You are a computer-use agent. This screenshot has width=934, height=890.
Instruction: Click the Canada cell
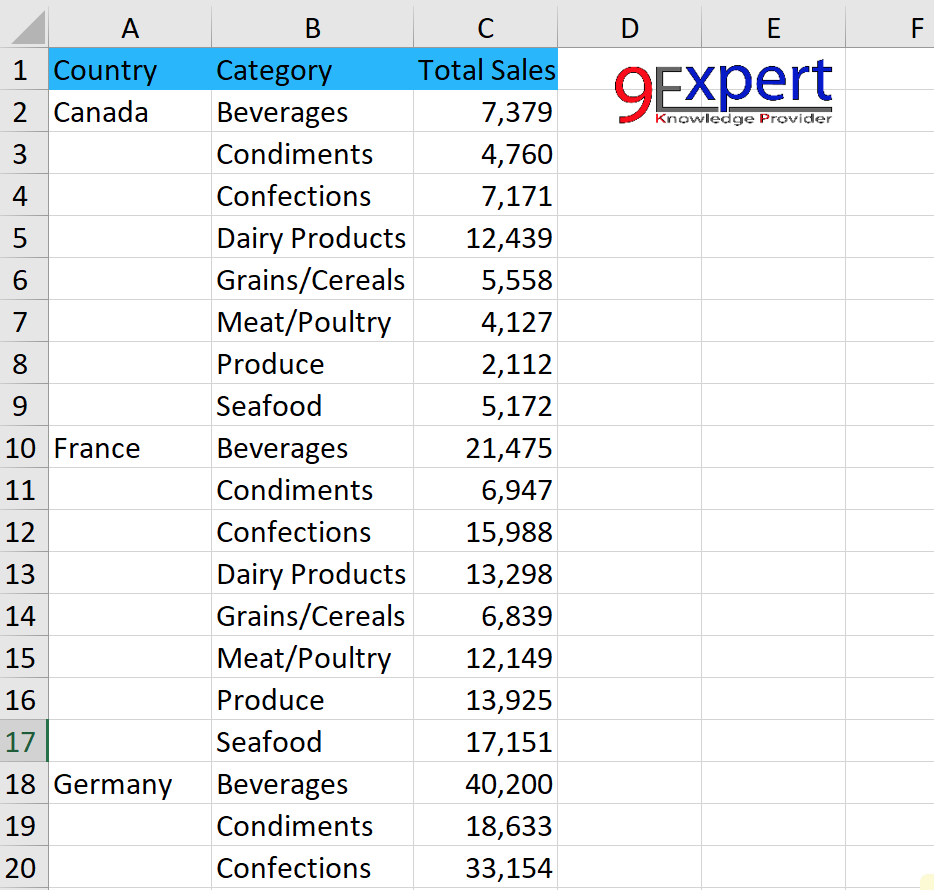tap(130, 112)
